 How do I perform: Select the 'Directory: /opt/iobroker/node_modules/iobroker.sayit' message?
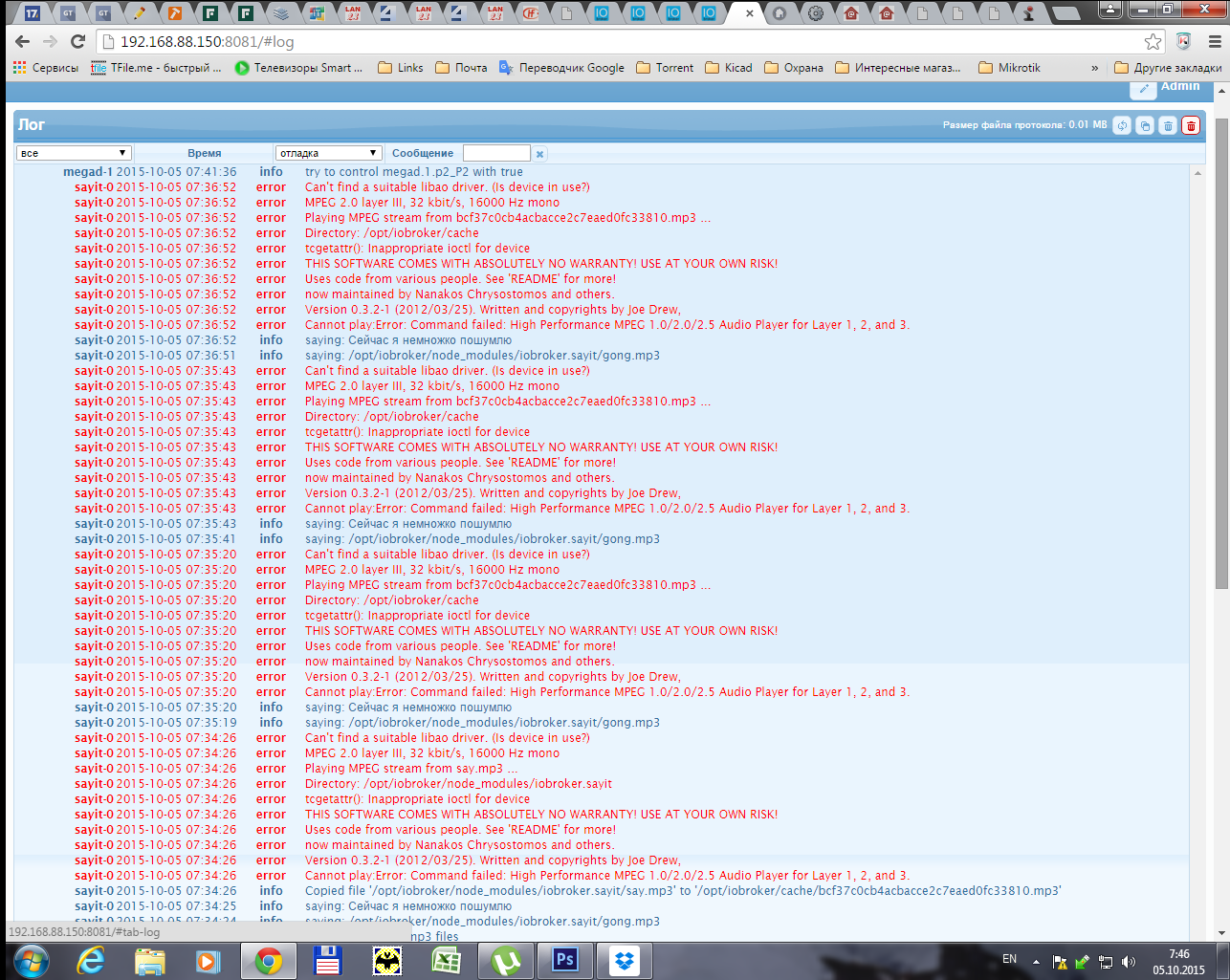(x=458, y=784)
